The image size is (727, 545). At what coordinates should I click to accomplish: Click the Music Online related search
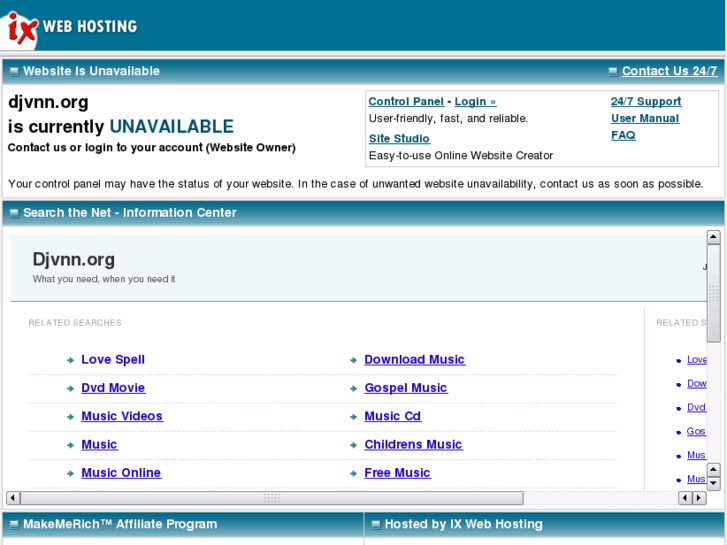[x=121, y=473]
